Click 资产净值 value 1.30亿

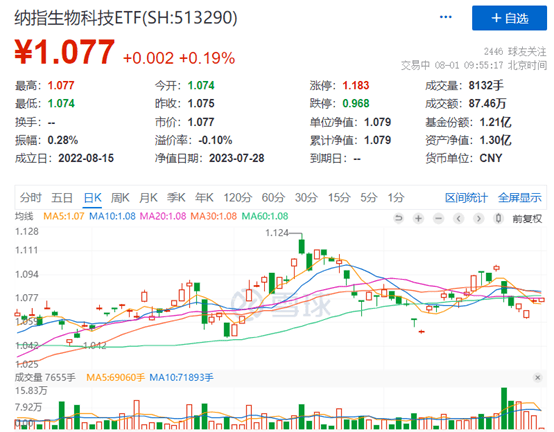(495, 140)
